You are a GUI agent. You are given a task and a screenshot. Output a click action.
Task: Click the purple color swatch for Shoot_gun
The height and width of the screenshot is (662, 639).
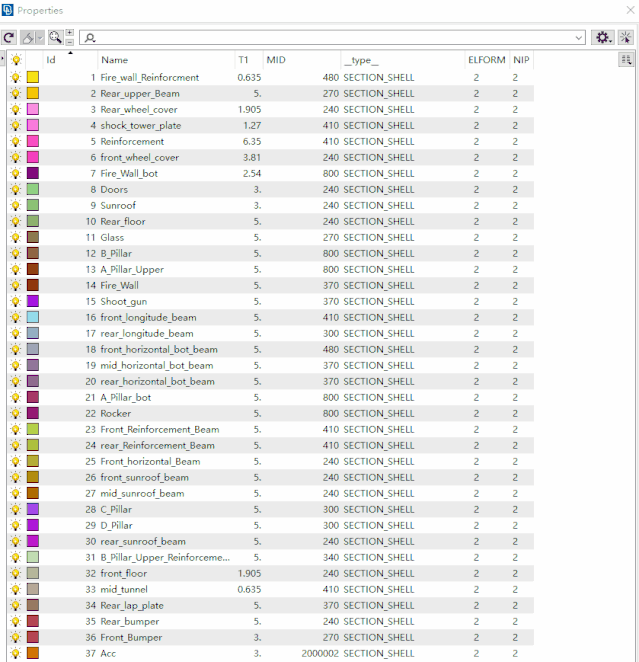[x=33, y=302]
